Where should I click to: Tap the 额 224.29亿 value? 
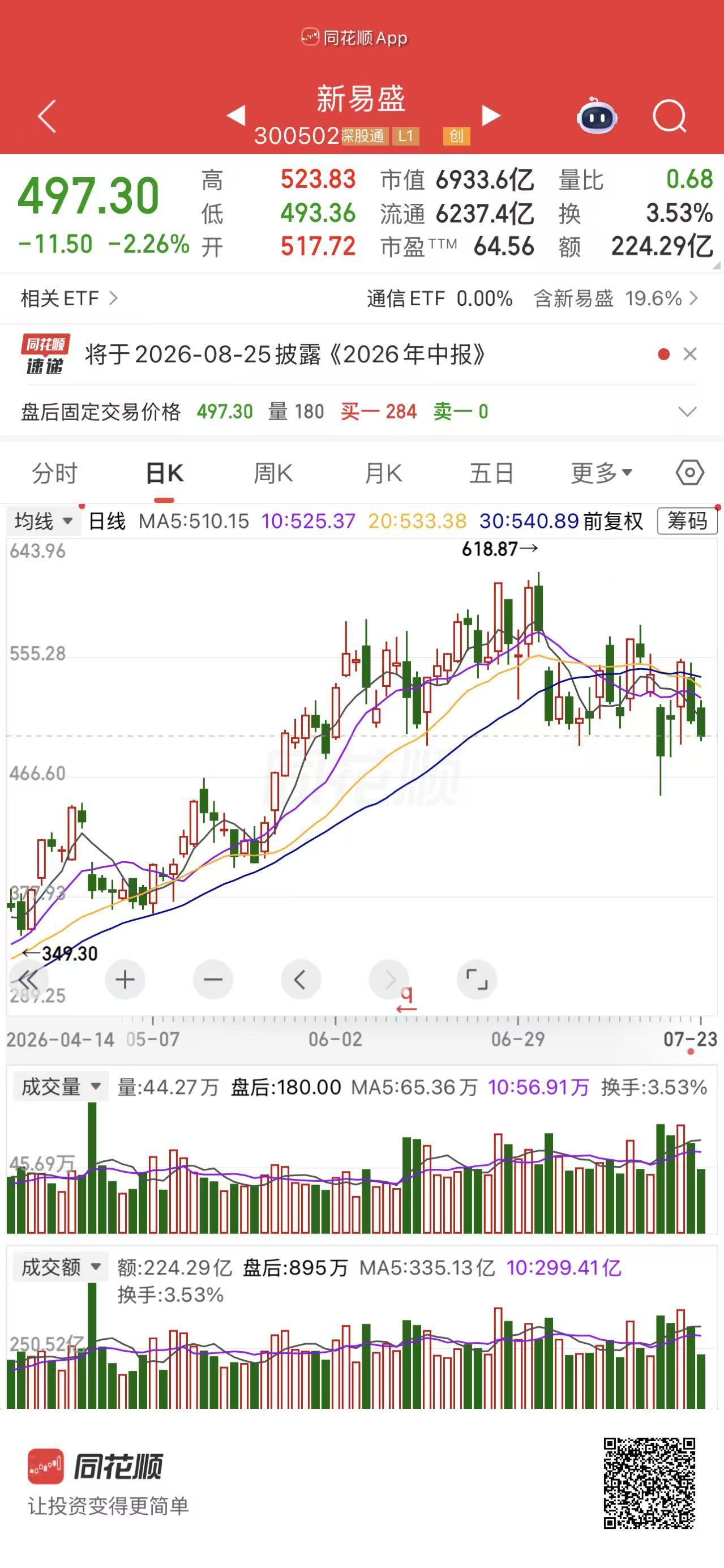click(x=662, y=246)
